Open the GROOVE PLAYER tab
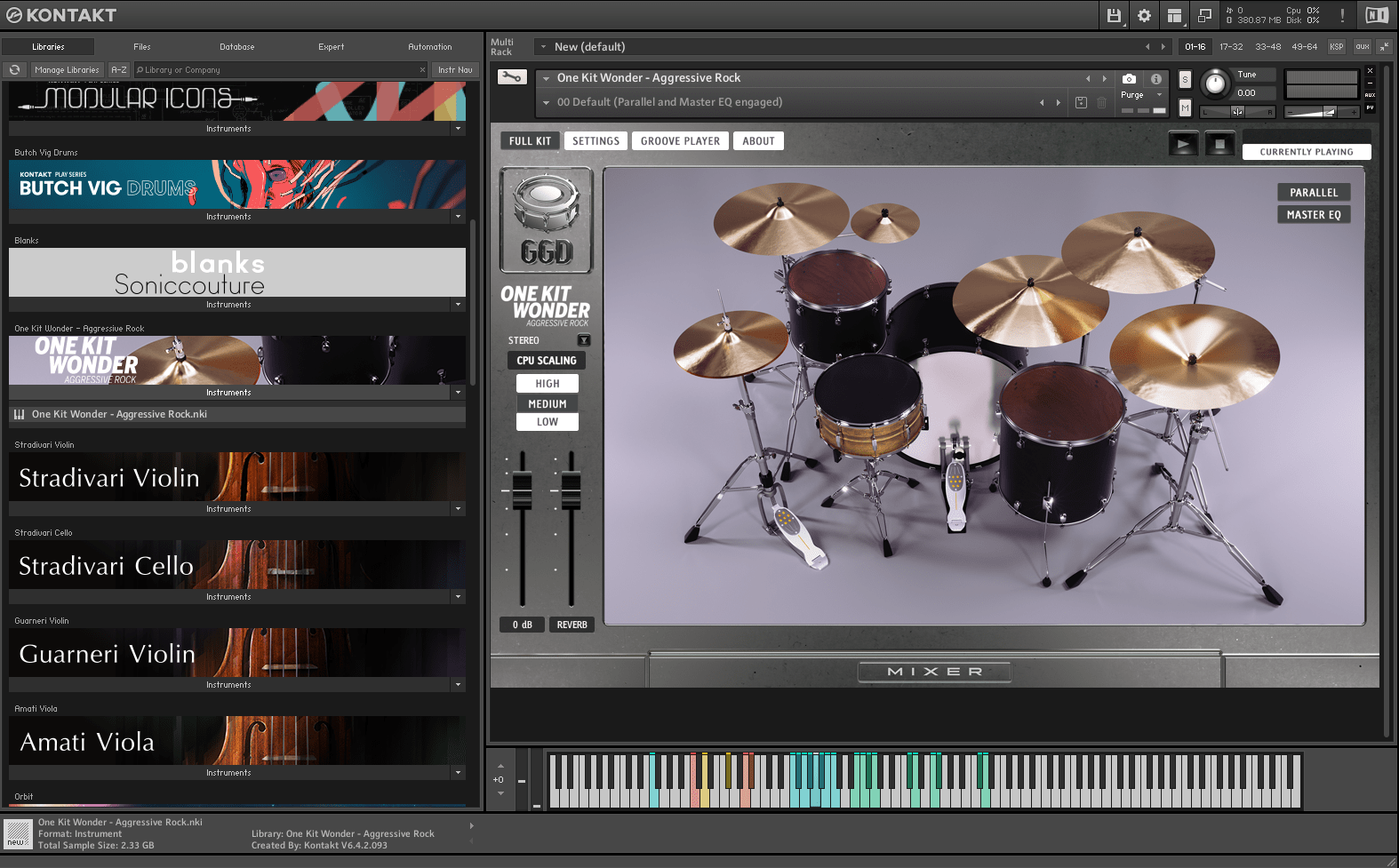 pyautogui.click(x=680, y=140)
